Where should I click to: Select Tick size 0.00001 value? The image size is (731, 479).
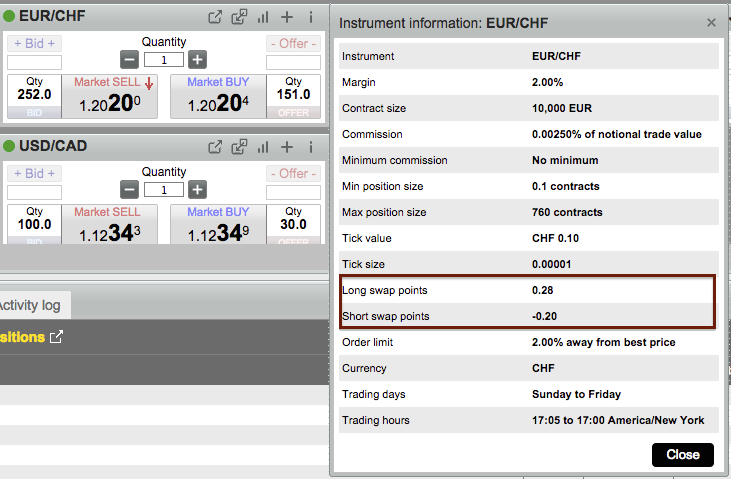pyautogui.click(x=552, y=264)
